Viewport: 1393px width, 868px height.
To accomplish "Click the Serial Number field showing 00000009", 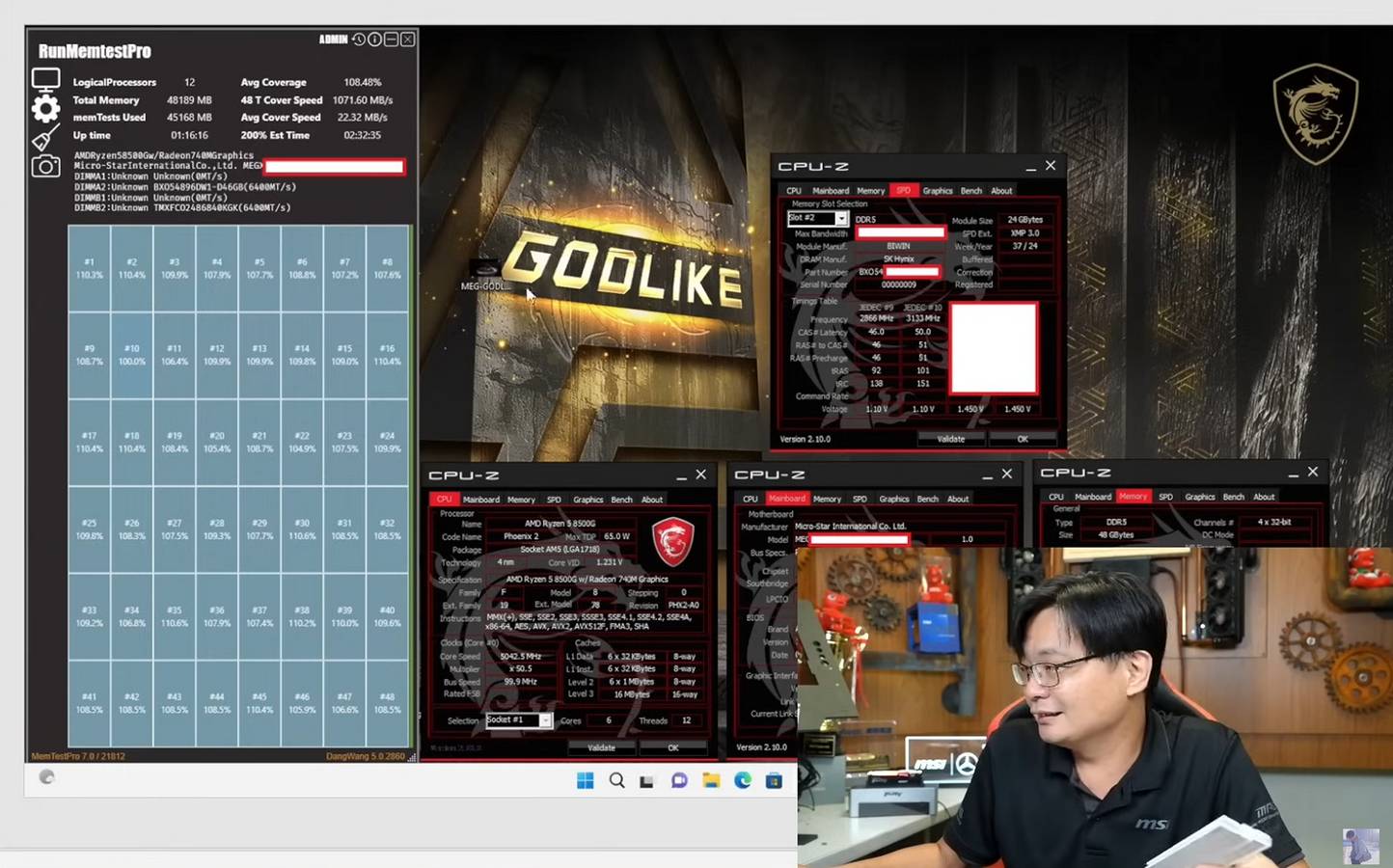I will pyautogui.click(x=897, y=285).
